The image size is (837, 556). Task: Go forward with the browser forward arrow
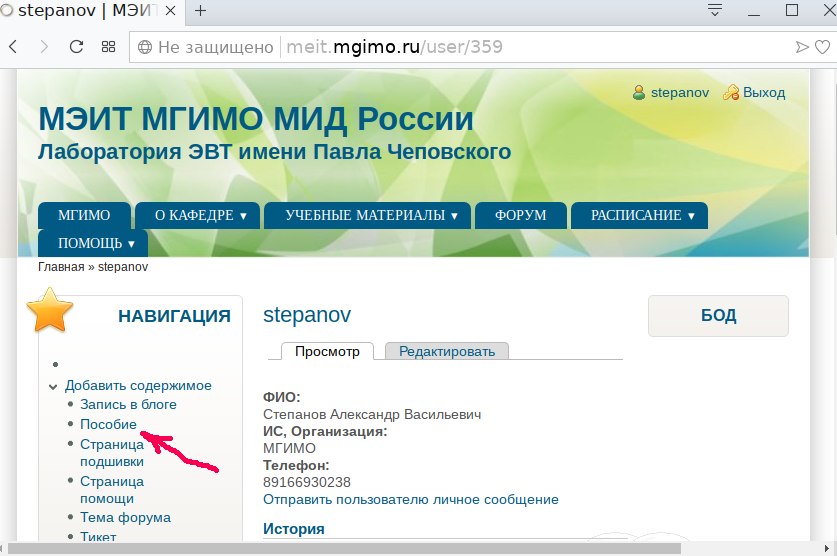tap(44, 47)
